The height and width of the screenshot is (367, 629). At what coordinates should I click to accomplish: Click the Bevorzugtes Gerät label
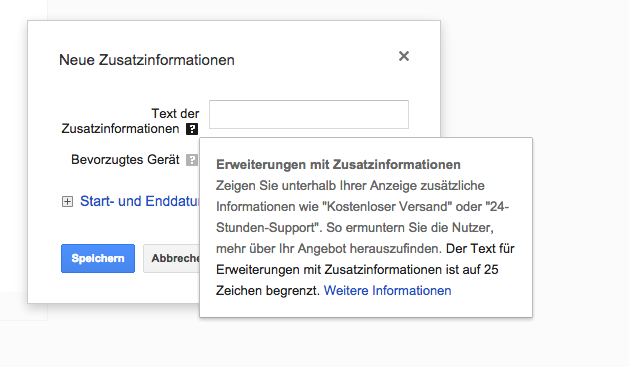tap(125, 160)
